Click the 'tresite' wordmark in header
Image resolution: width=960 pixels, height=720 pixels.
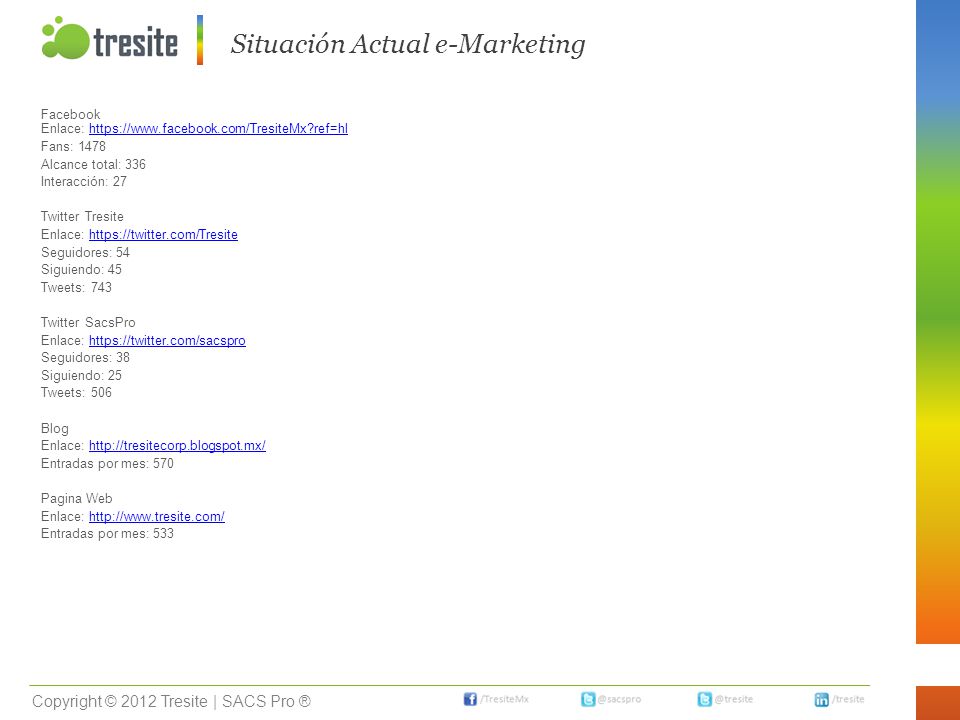tap(136, 42)
